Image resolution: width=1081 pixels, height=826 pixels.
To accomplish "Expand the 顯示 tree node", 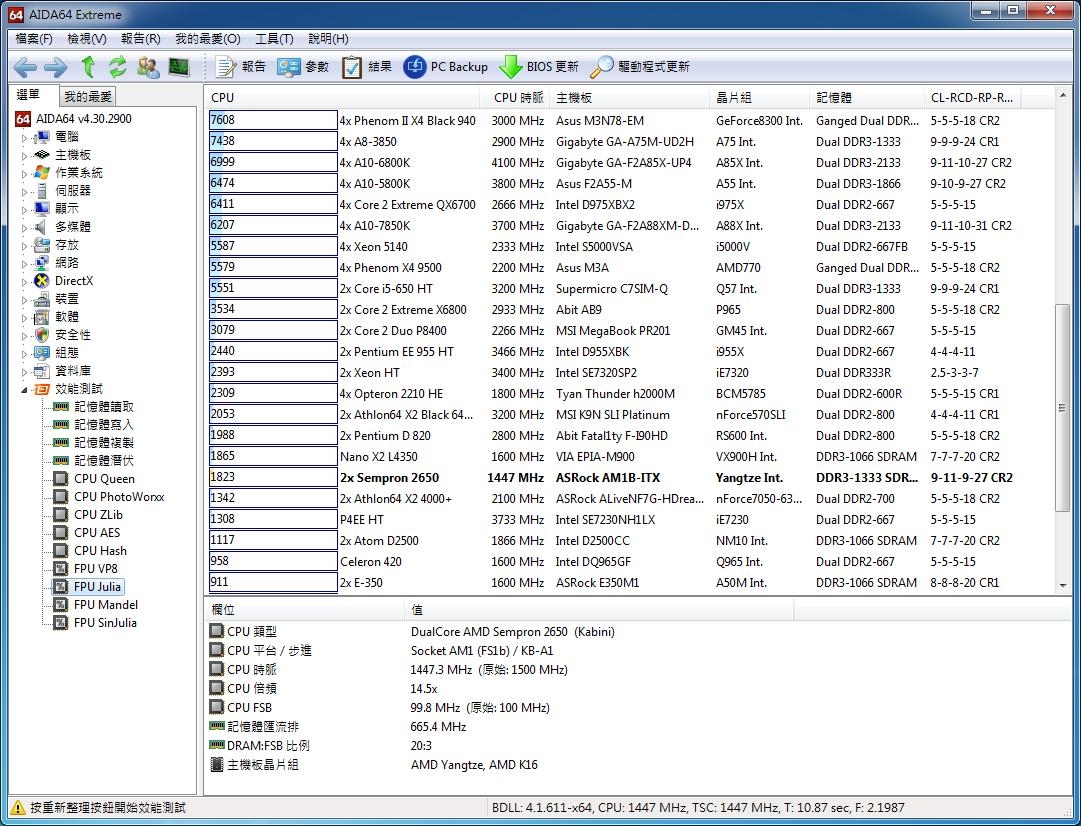I will pos(24,210).
